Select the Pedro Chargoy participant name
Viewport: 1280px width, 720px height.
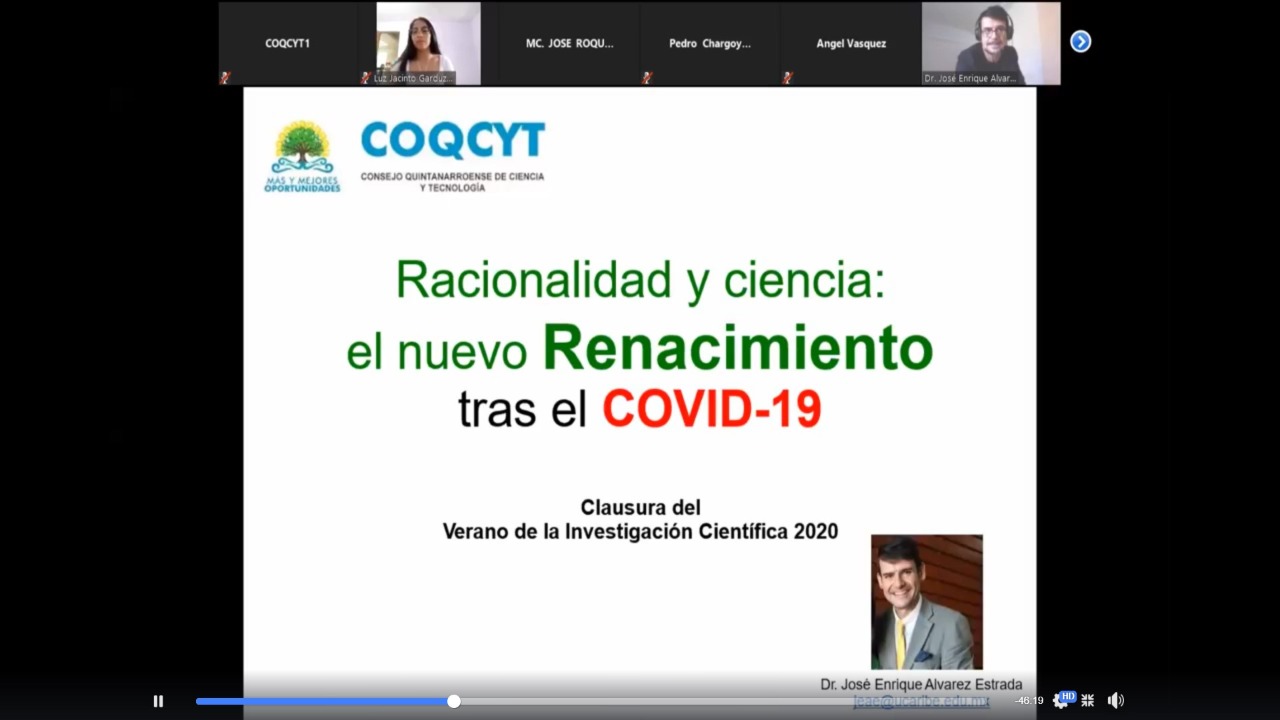click(x=709, y=43)
